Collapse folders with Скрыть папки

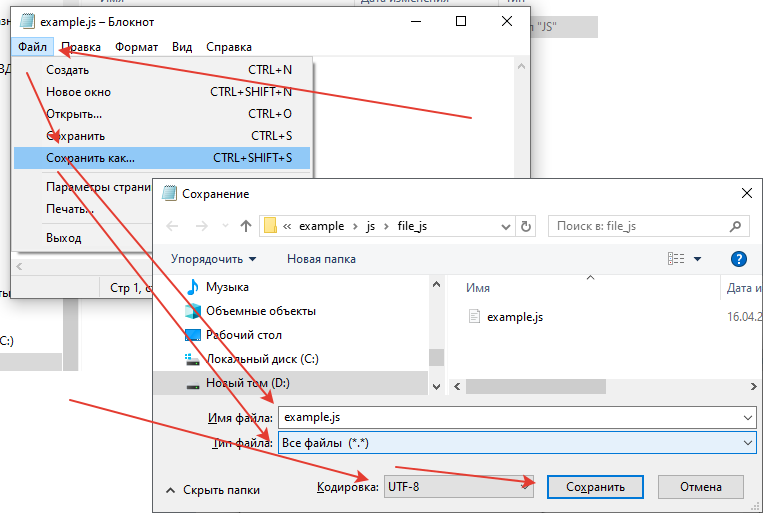[212, 490]
